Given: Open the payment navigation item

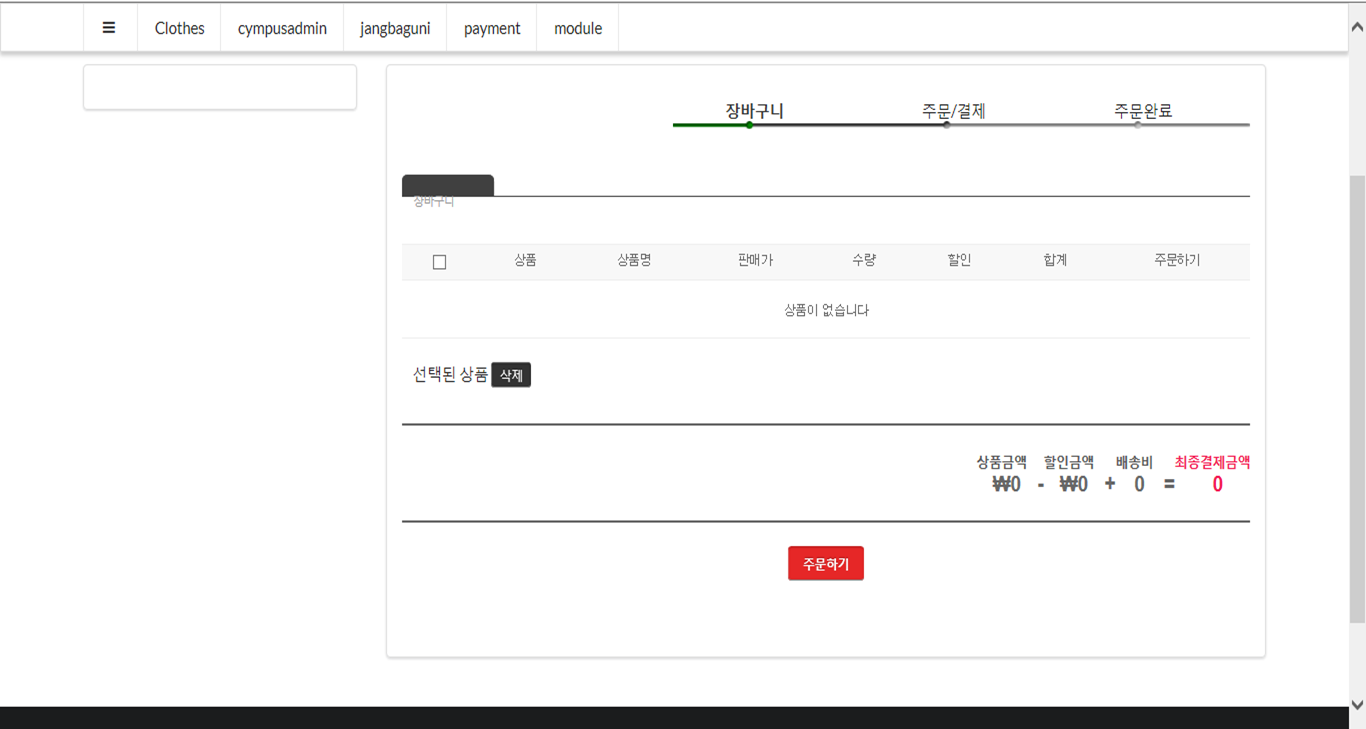Looking at the screenshot, I should click(x=492, y=28).
